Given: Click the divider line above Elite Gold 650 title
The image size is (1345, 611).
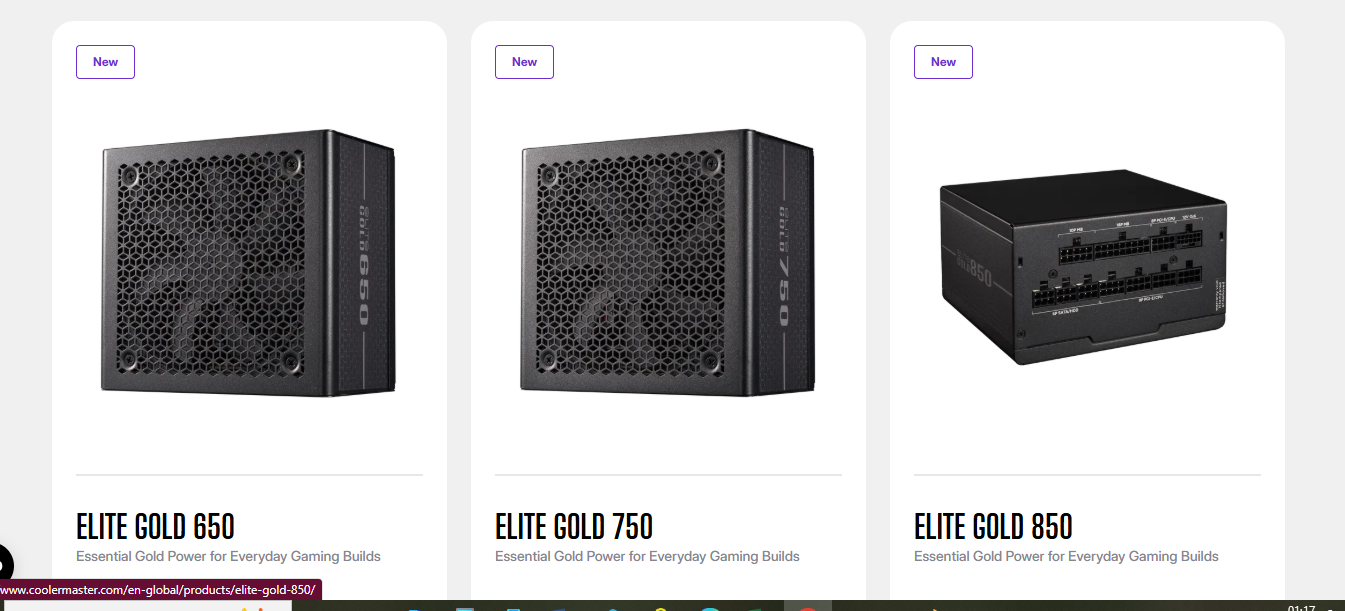Looking at the screenshot, I should 249,475.
